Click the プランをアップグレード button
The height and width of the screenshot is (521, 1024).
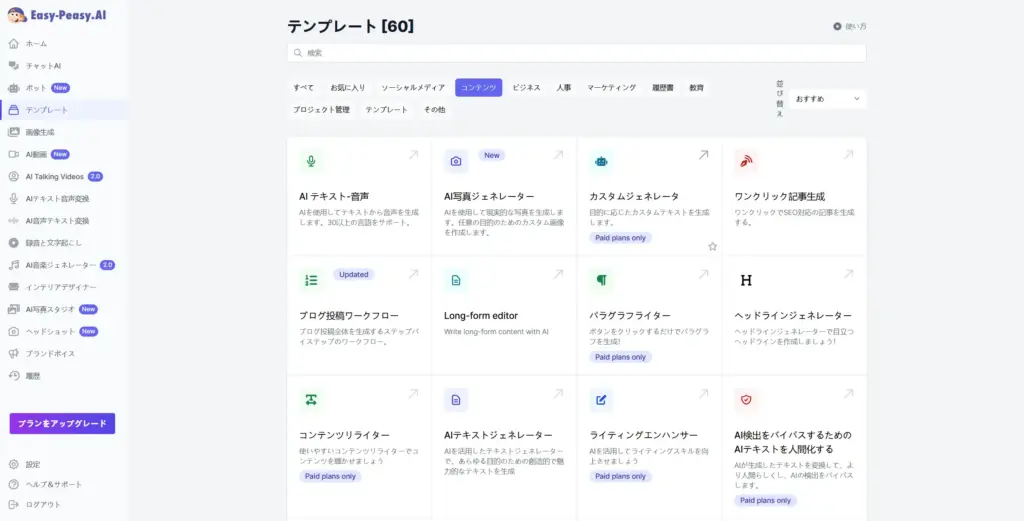[62, 424]
